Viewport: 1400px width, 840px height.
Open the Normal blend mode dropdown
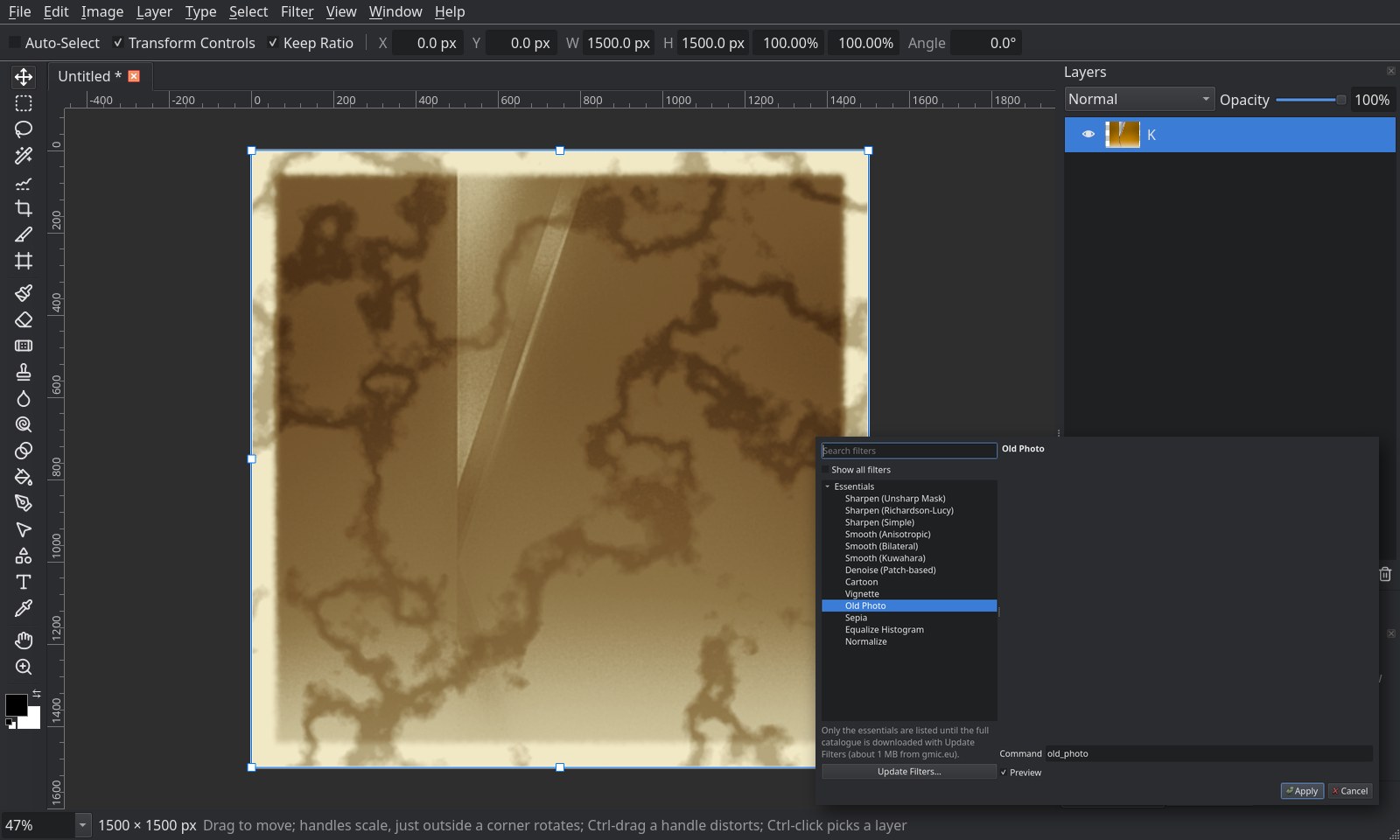click(1139, 99)
